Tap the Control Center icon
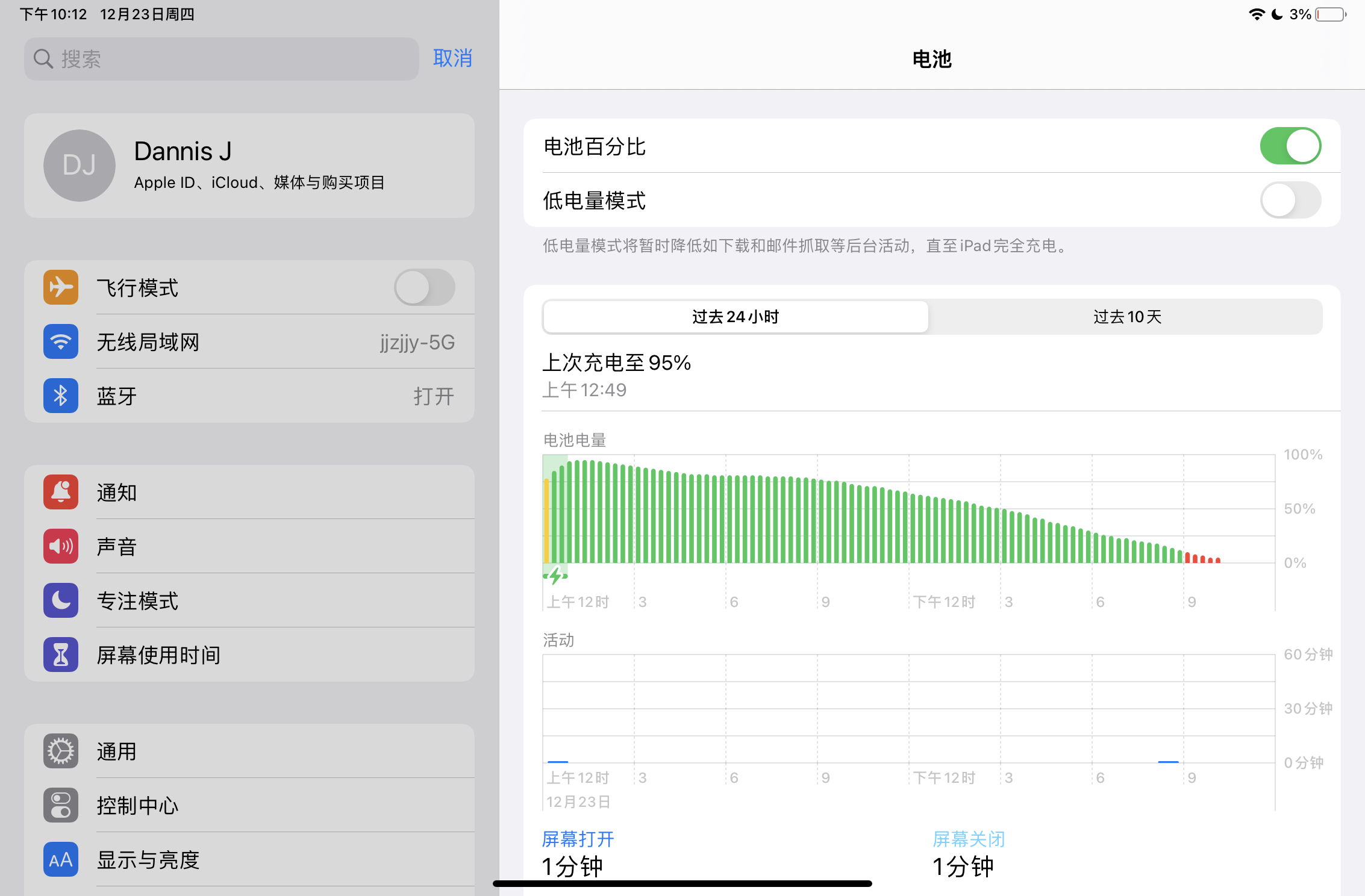 [61, 805]
